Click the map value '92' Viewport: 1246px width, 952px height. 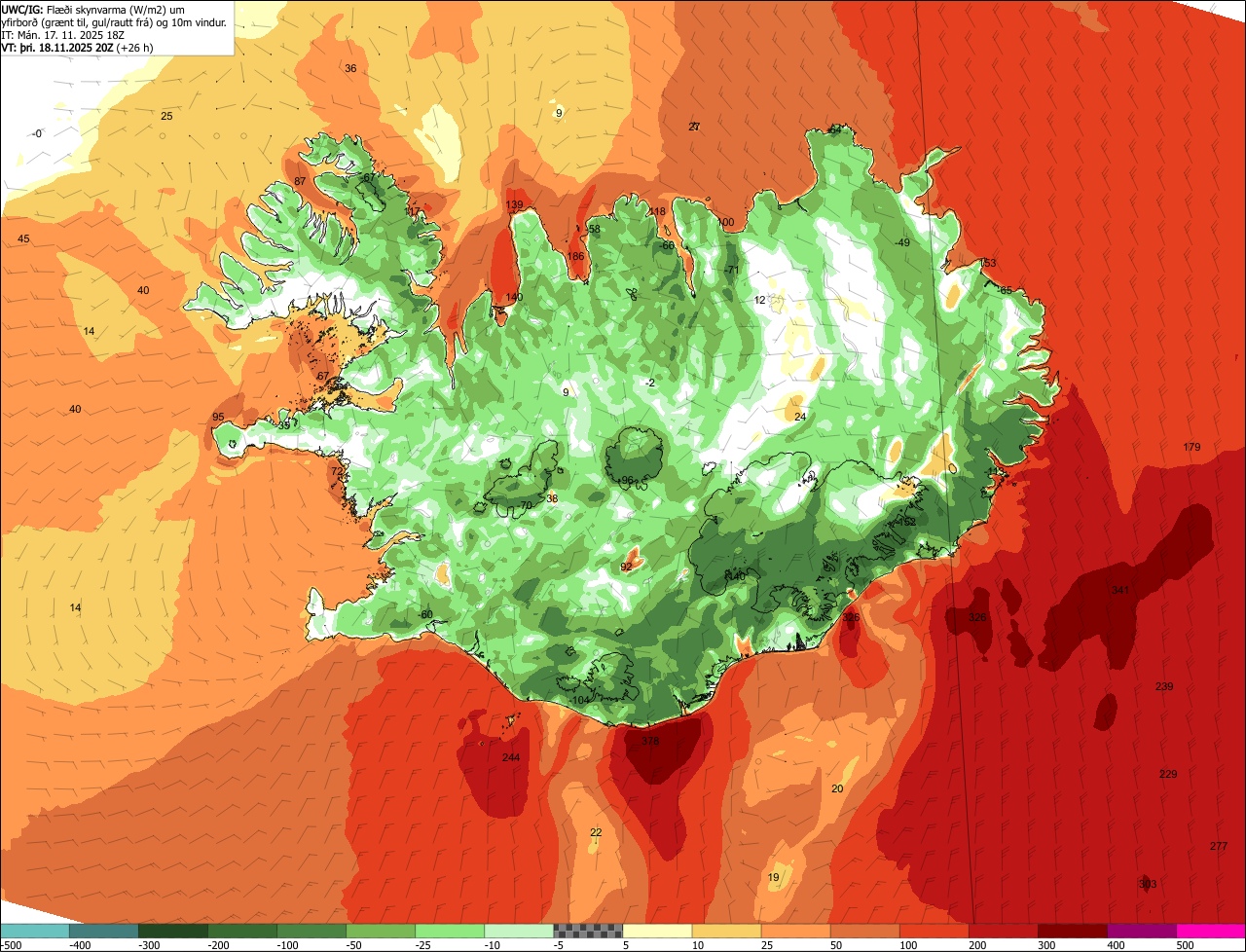[627, 567]
